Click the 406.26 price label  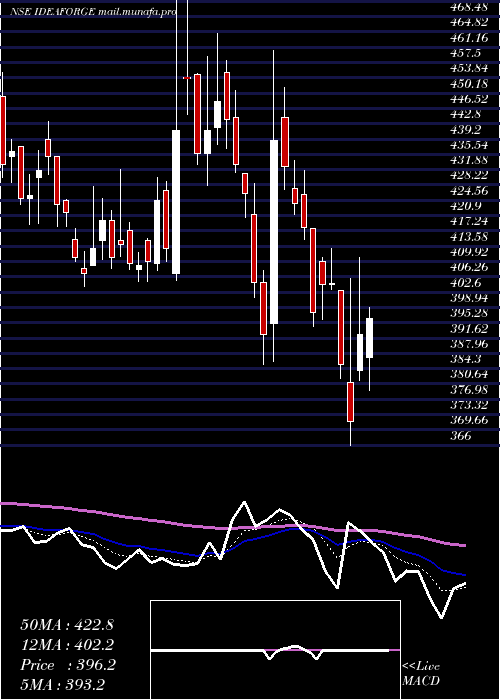469,267
